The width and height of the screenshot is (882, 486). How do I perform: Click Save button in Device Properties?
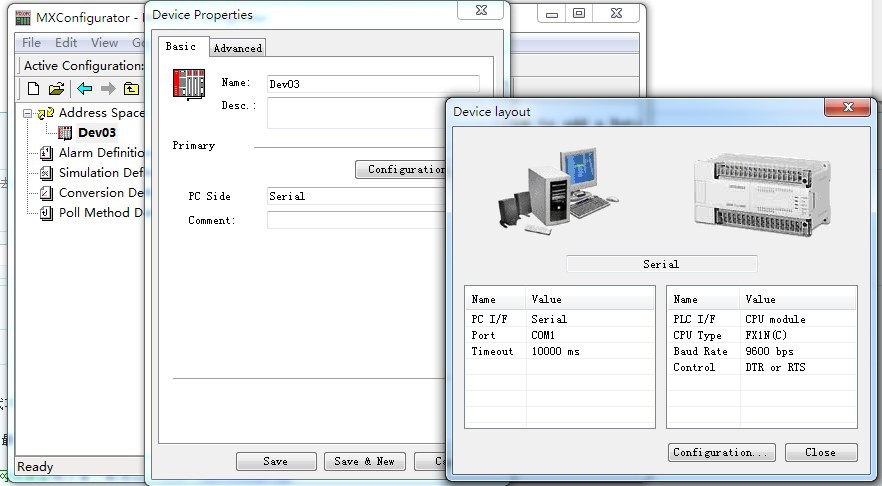(x=276, y=461)
